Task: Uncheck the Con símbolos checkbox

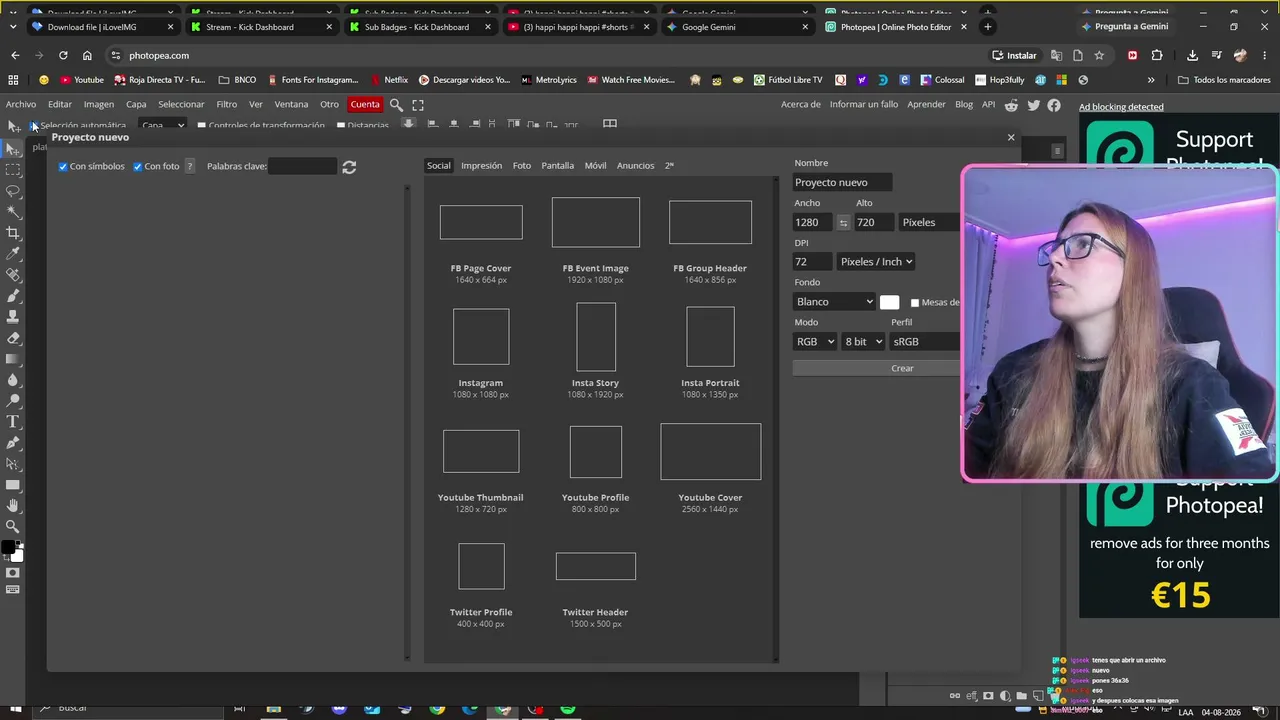Action: tap(63, 167)
